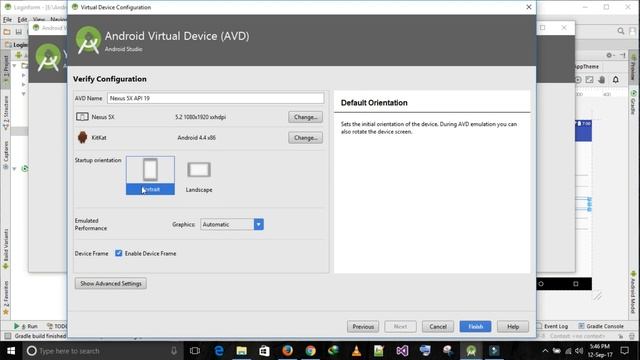Image resolution: width=640 pixels, height=360 pixels.
Task: Open the Graphics Automatic dropdown
Action: (x=232, y=224)
